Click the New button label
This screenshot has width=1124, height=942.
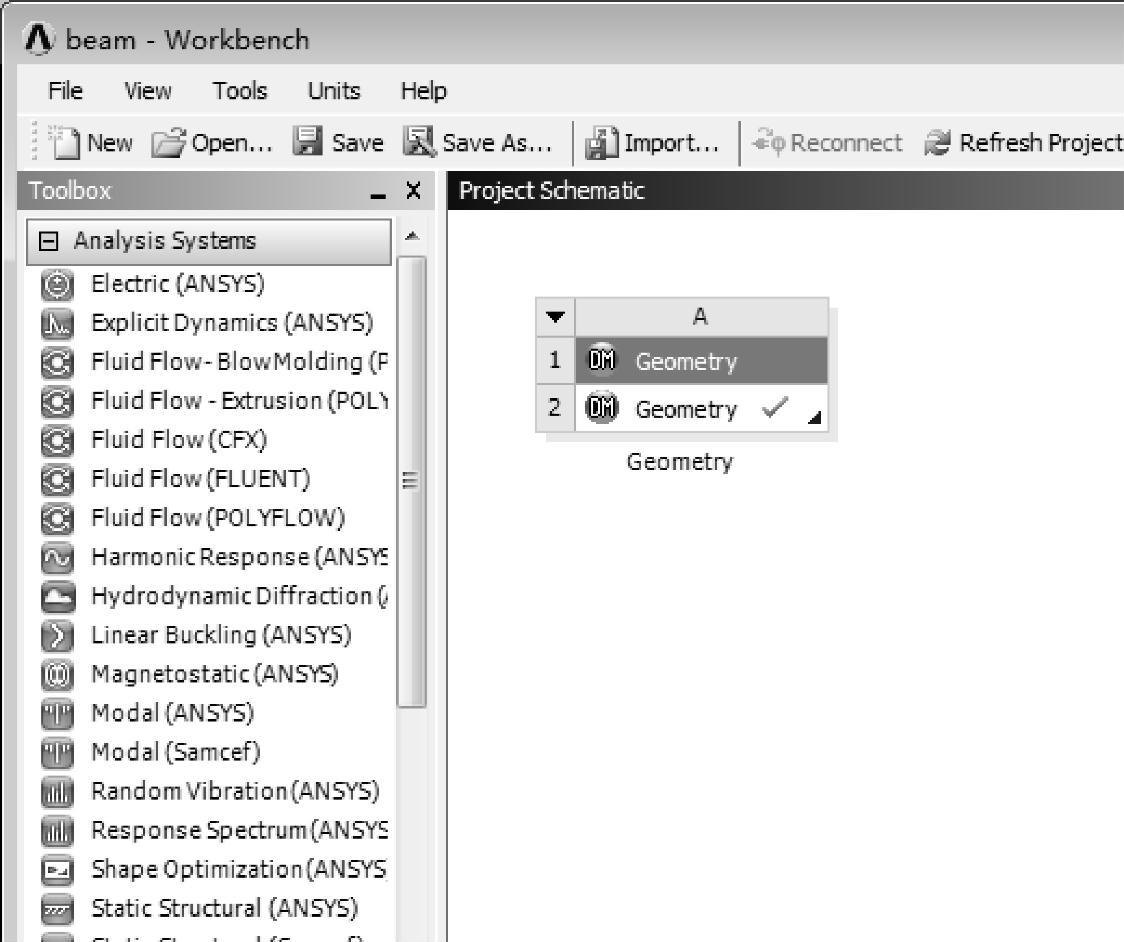click(x=110, y=143)
